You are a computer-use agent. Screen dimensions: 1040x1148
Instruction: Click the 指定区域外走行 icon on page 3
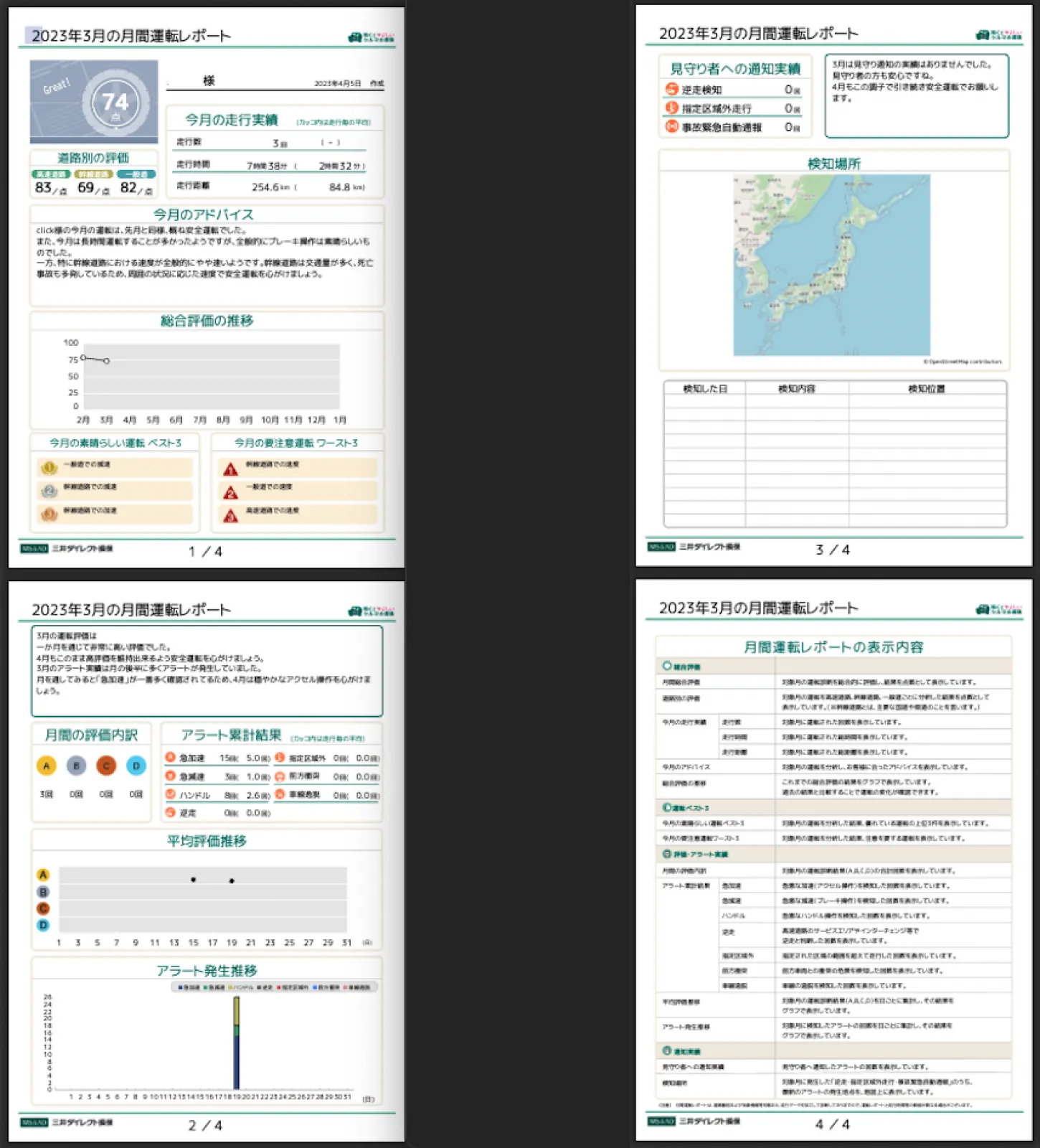672,108
